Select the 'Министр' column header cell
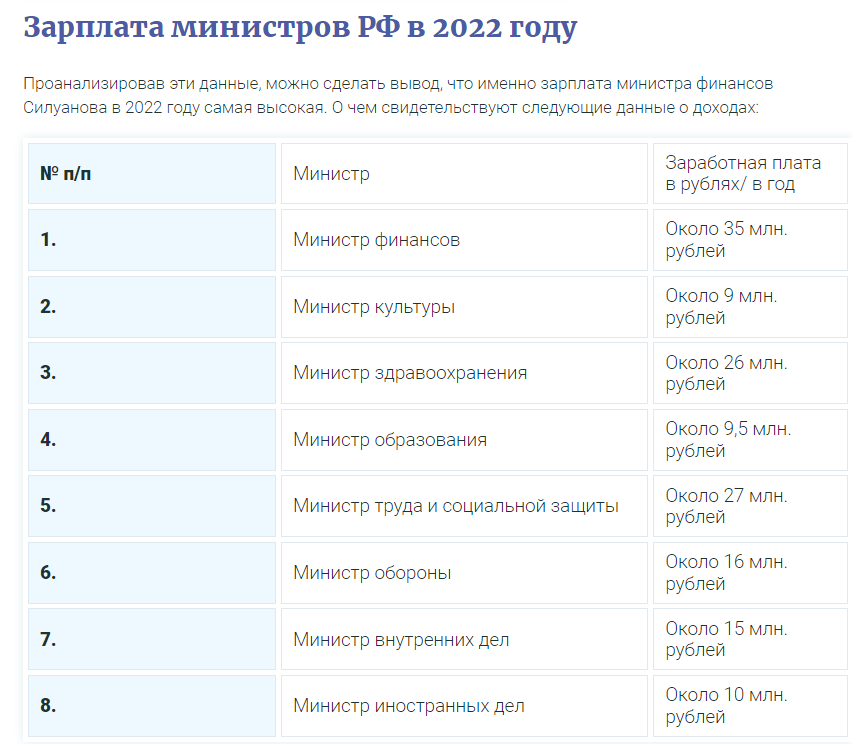 pos(464,174)
